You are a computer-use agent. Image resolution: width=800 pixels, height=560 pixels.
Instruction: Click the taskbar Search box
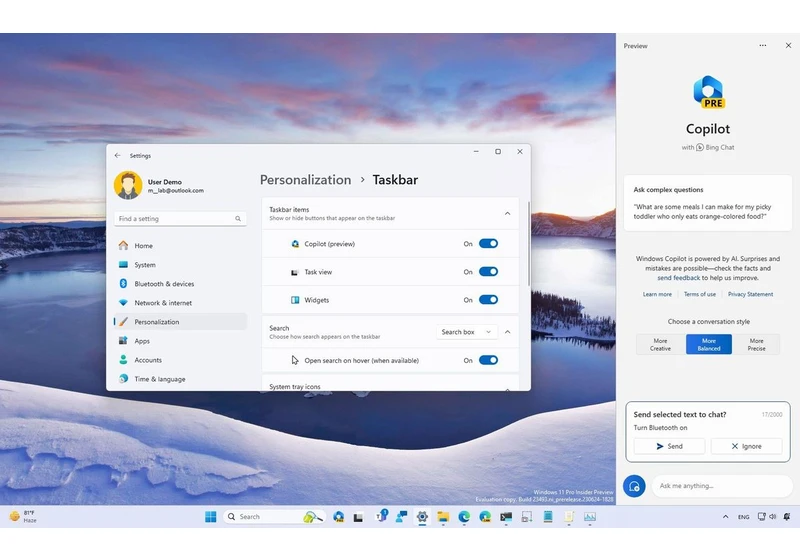tap(273, 517)
